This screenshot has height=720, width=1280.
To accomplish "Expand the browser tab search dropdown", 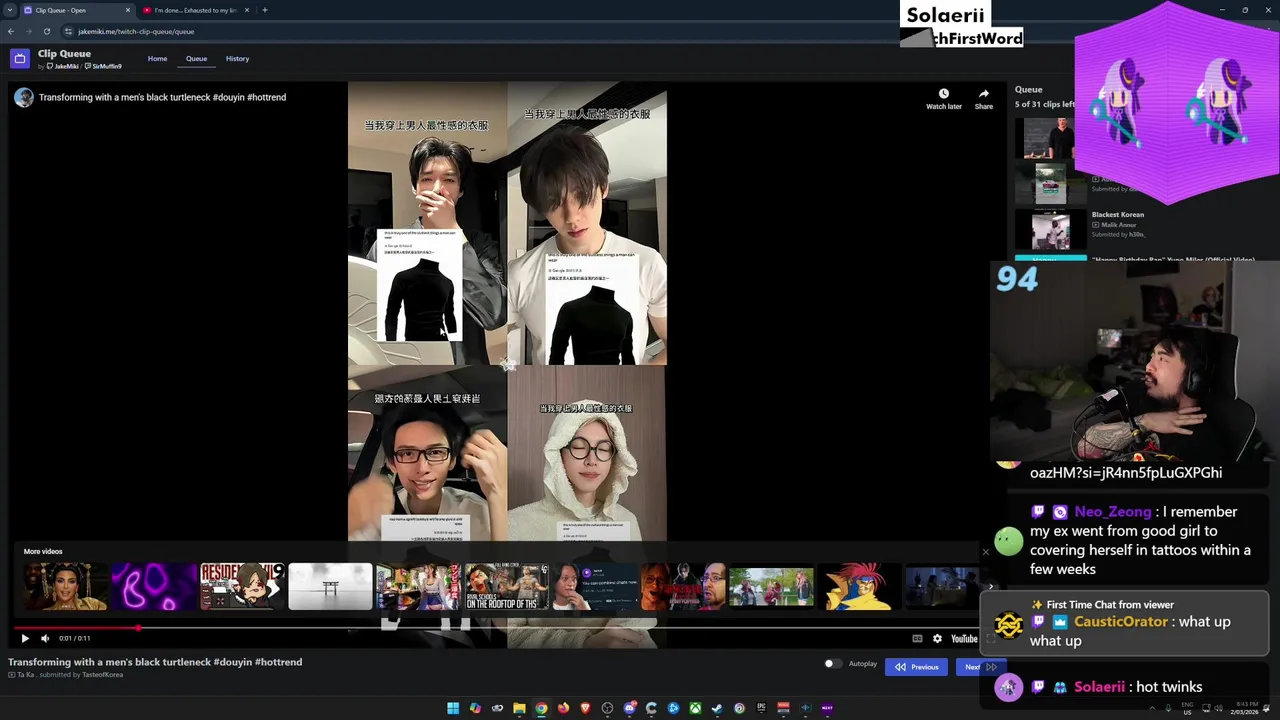I will 9,10.
